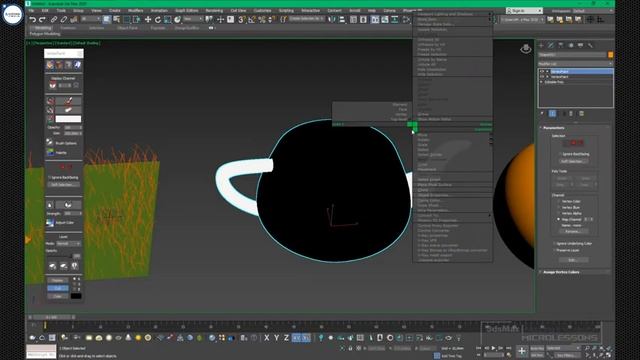Toggle eye of second VertexPaint modifier

coord(542,77)
